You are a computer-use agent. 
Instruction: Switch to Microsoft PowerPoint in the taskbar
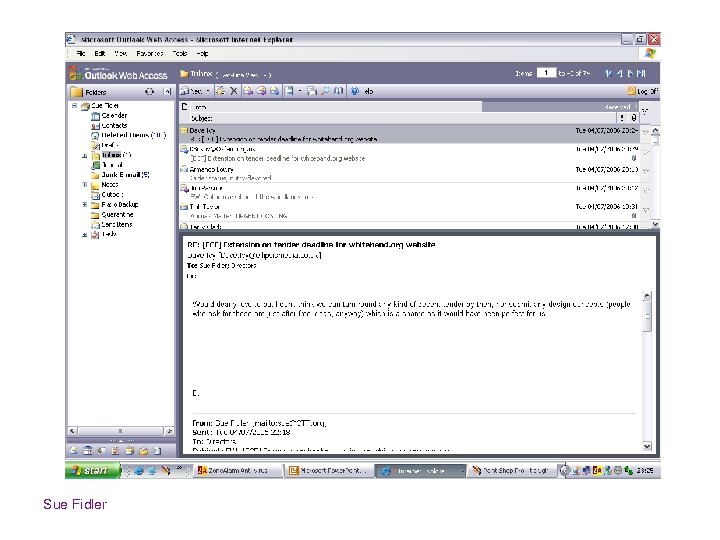tap(328, 470)
